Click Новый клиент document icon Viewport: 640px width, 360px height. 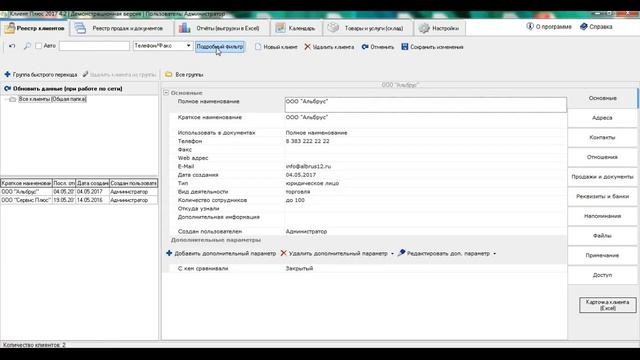(x=258, y=47)
